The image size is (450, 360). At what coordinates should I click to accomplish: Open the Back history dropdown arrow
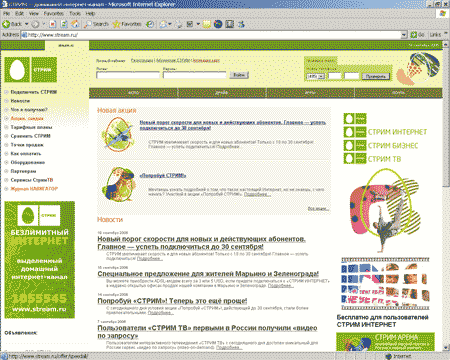point(27,24)
